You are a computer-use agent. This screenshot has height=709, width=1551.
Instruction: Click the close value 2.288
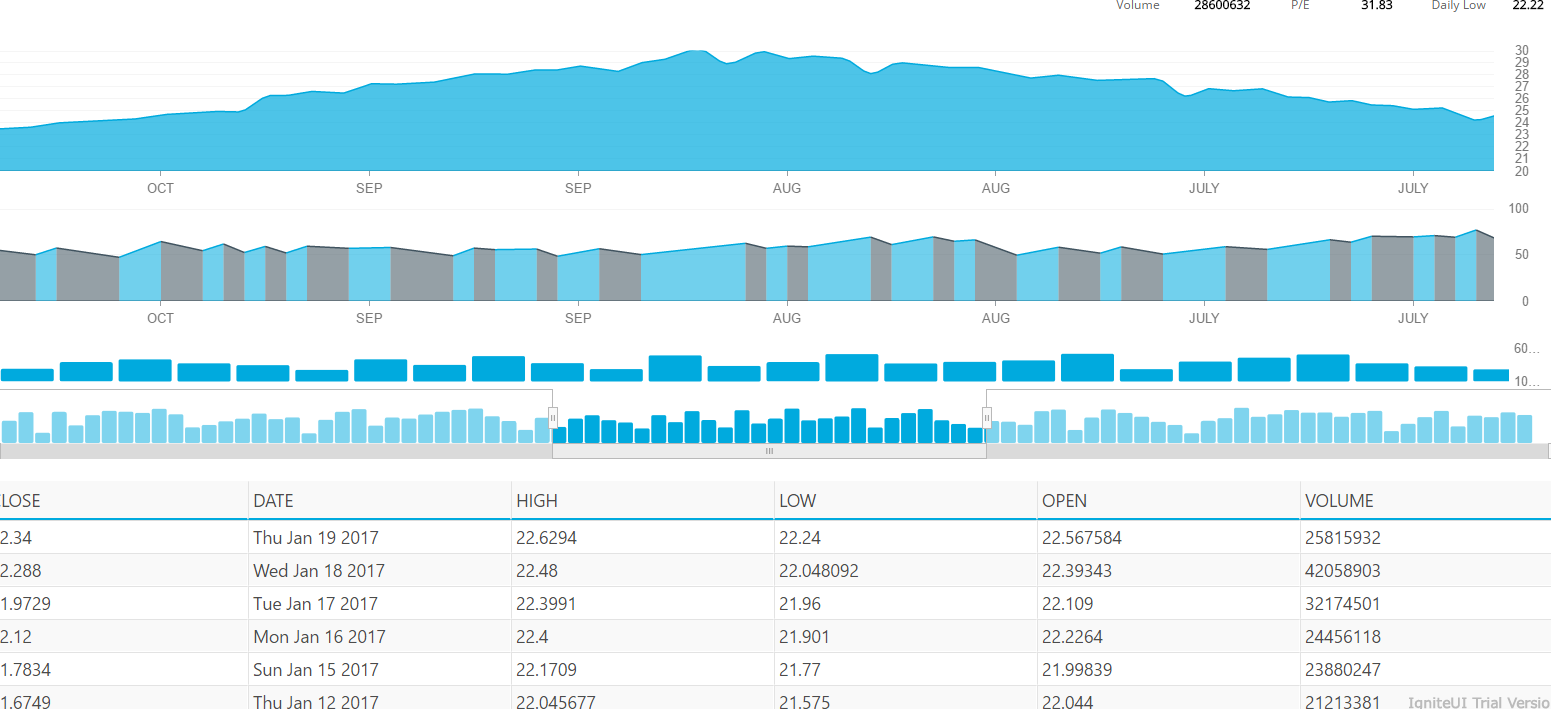pyautogui.click(x=21, y=571)
